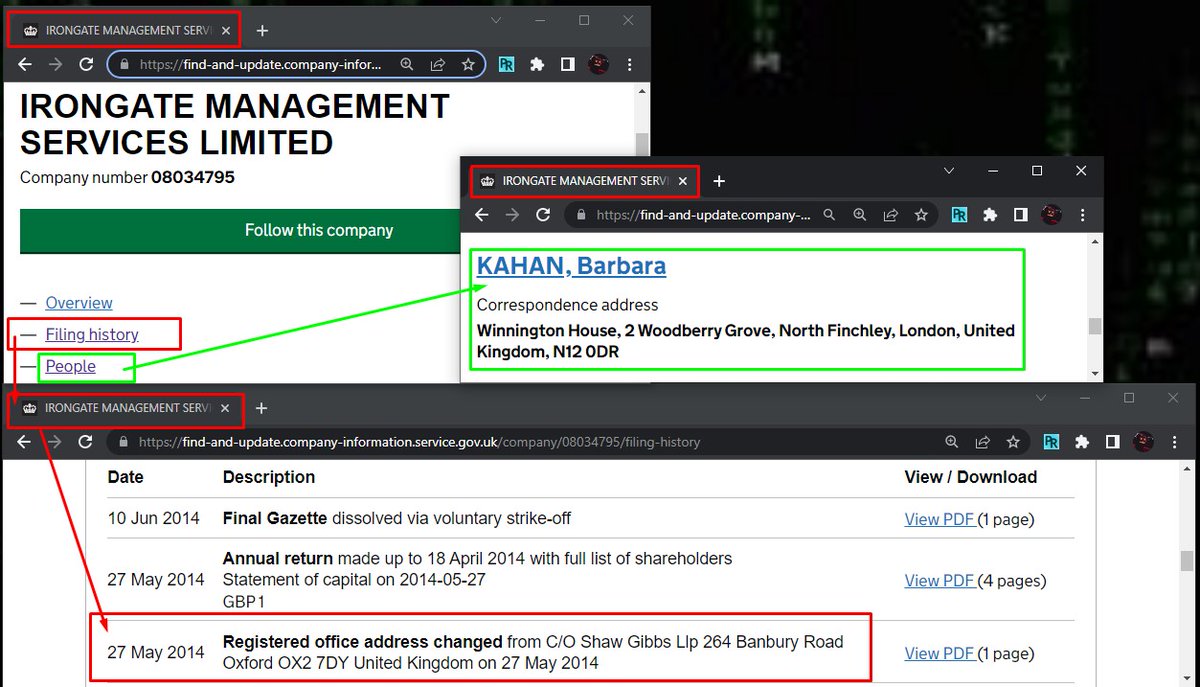
Task: Open the Filing history link
Action: (x=92, y=335)
